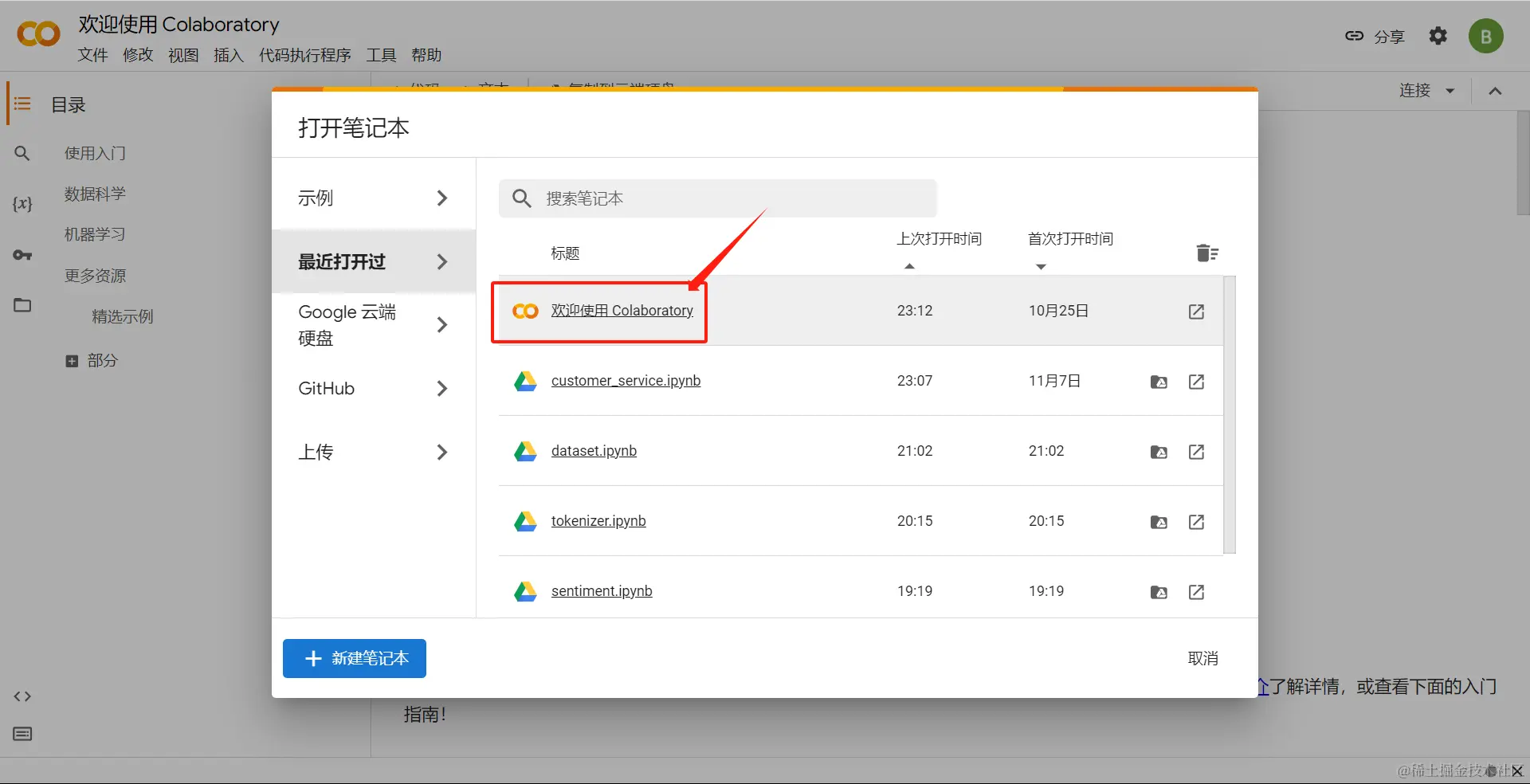The width and height of the screenshot is (1530, 784).
Task: Go to 使用入门 in table of contents
Action: tap(95, 153)
